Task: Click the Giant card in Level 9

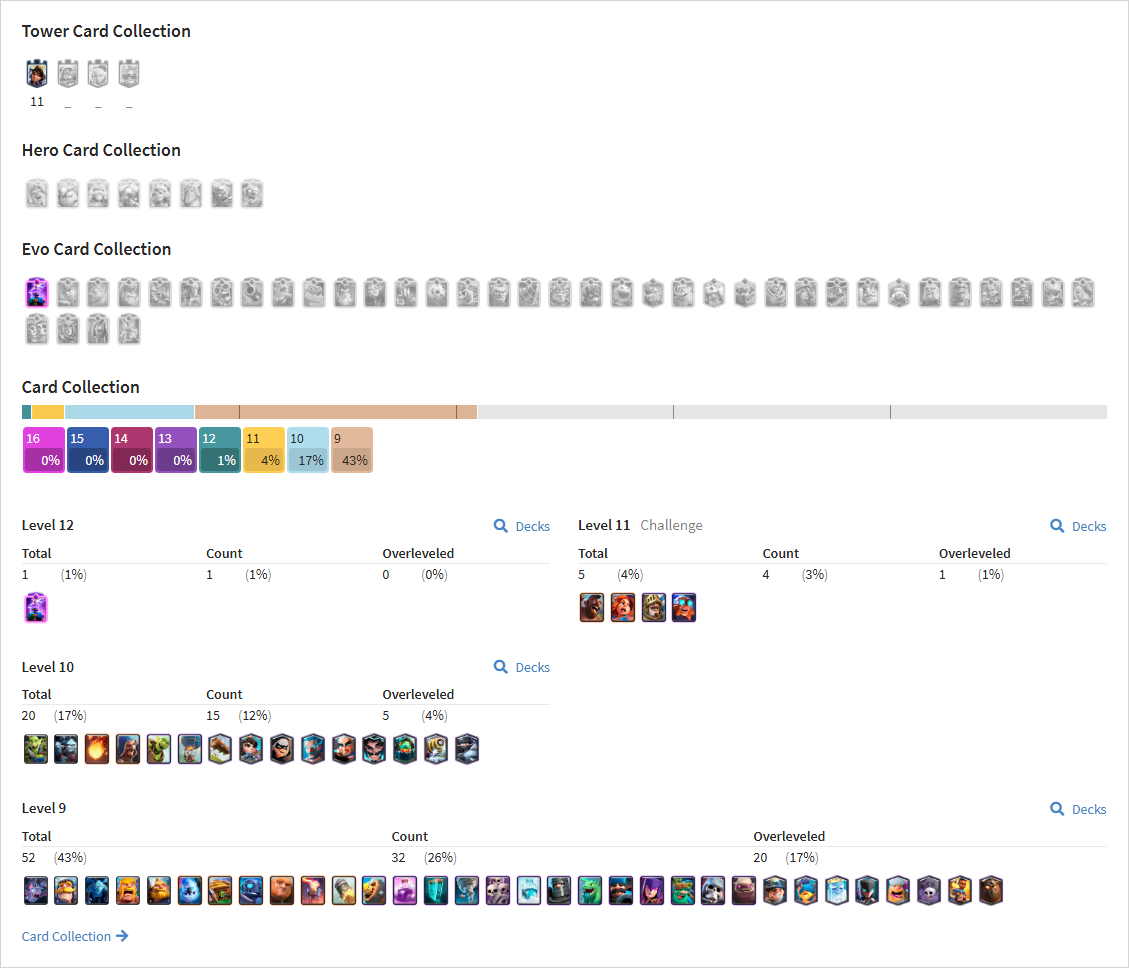Action: [x=282, y=890]
